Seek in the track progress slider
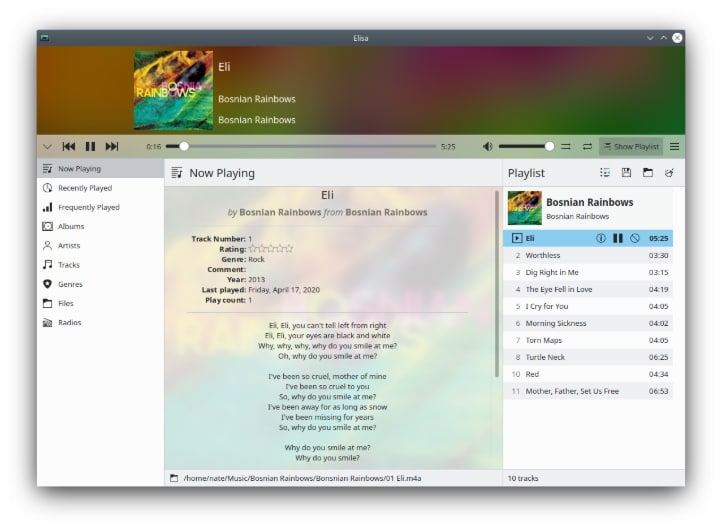Screen dimensions: 721x529 coord(300,146)
